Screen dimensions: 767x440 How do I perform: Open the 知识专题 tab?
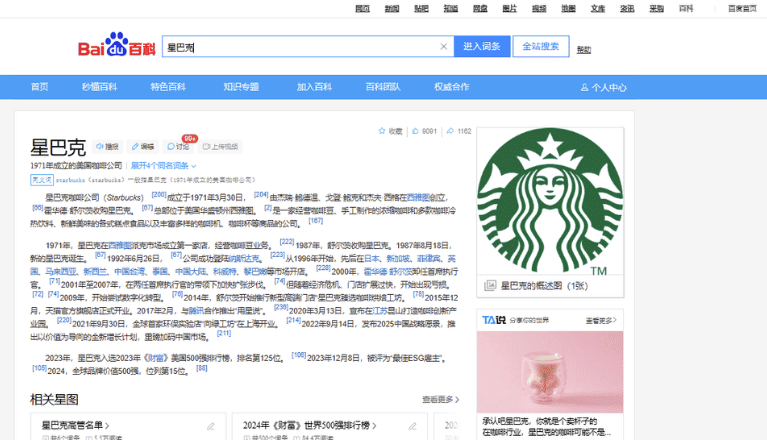pyautogui.click(x=241, y=87)
